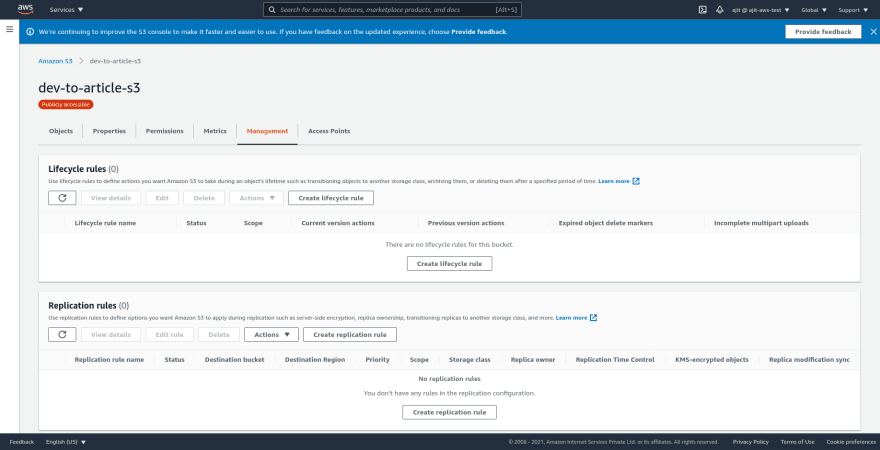This screenshot has width=880, height=450.
Task: Open the ajit @ ajit-aws-test account menu
Action: pos(760,10)
